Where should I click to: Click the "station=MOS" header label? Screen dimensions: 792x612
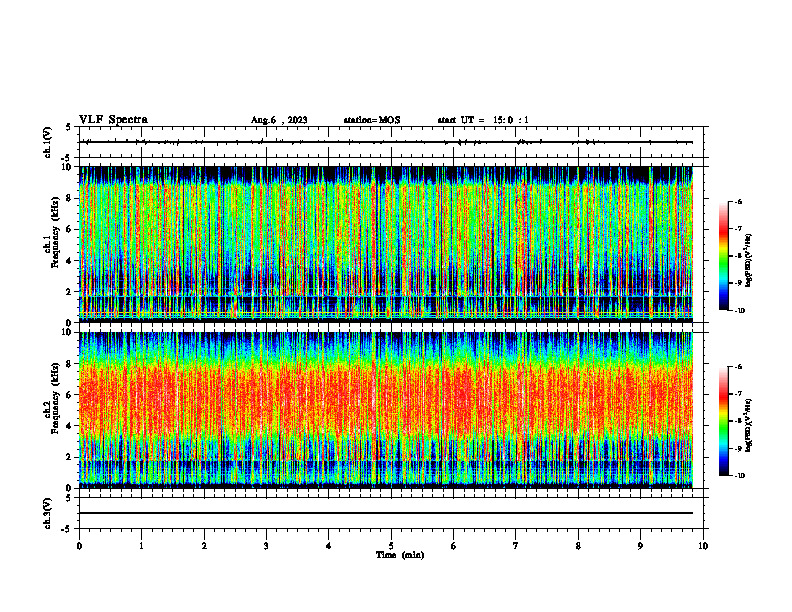click(x=372, y=120)
